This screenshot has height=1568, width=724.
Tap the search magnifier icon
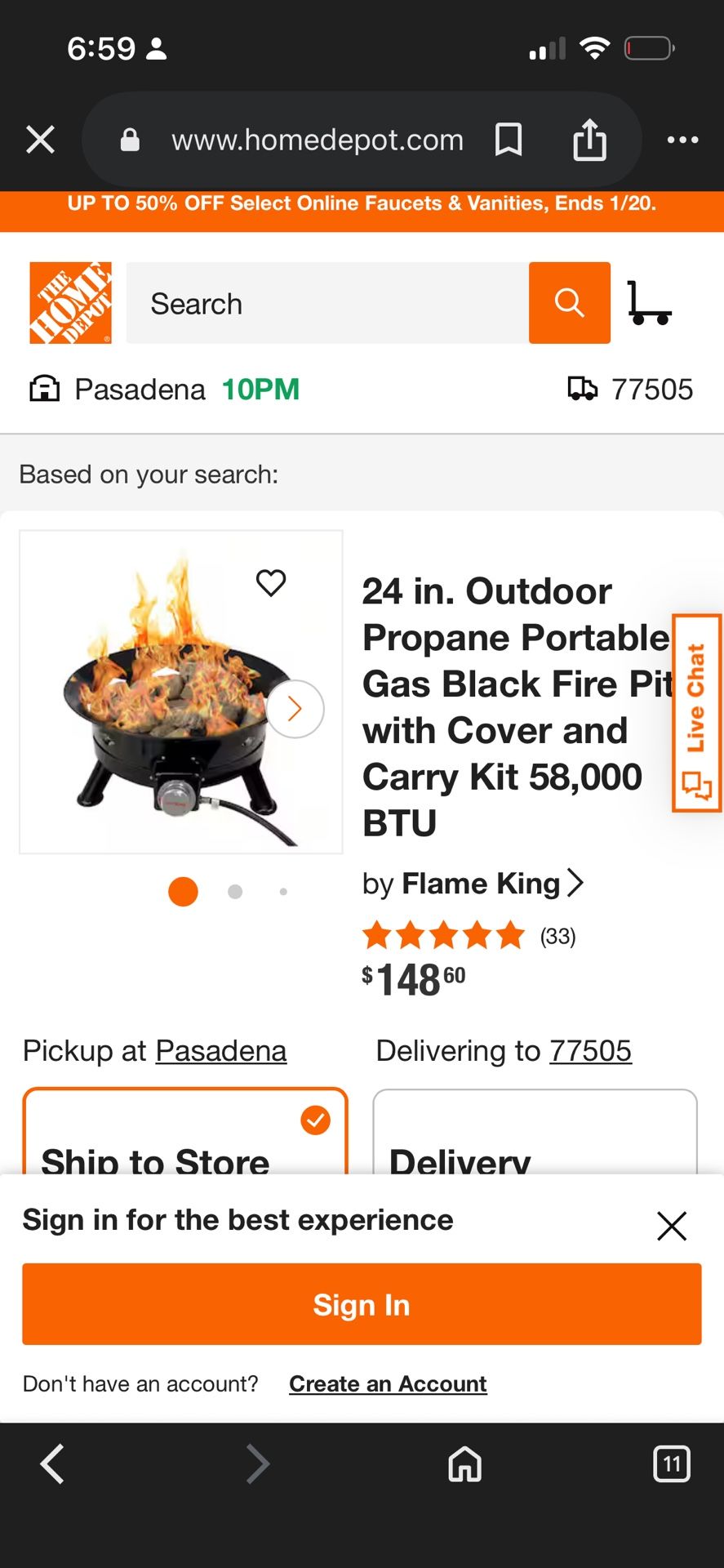click(x=569, y=303)
